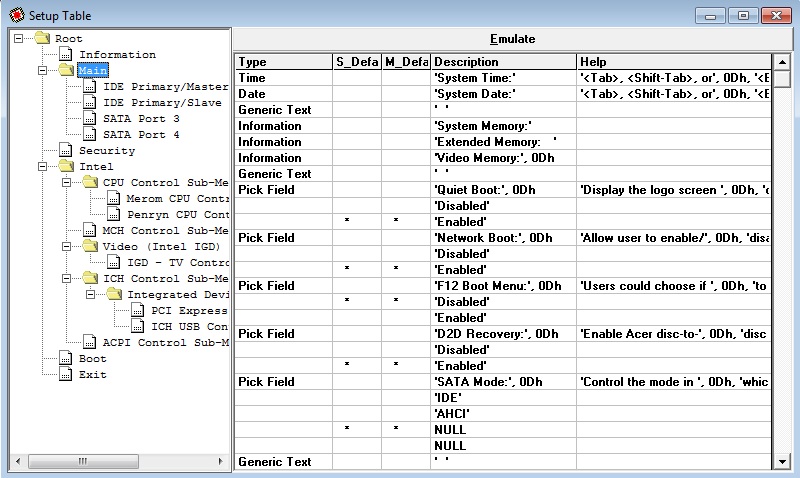
Task: Click the tree panel's horizontal scrollbar thumb
Action: 83,461
